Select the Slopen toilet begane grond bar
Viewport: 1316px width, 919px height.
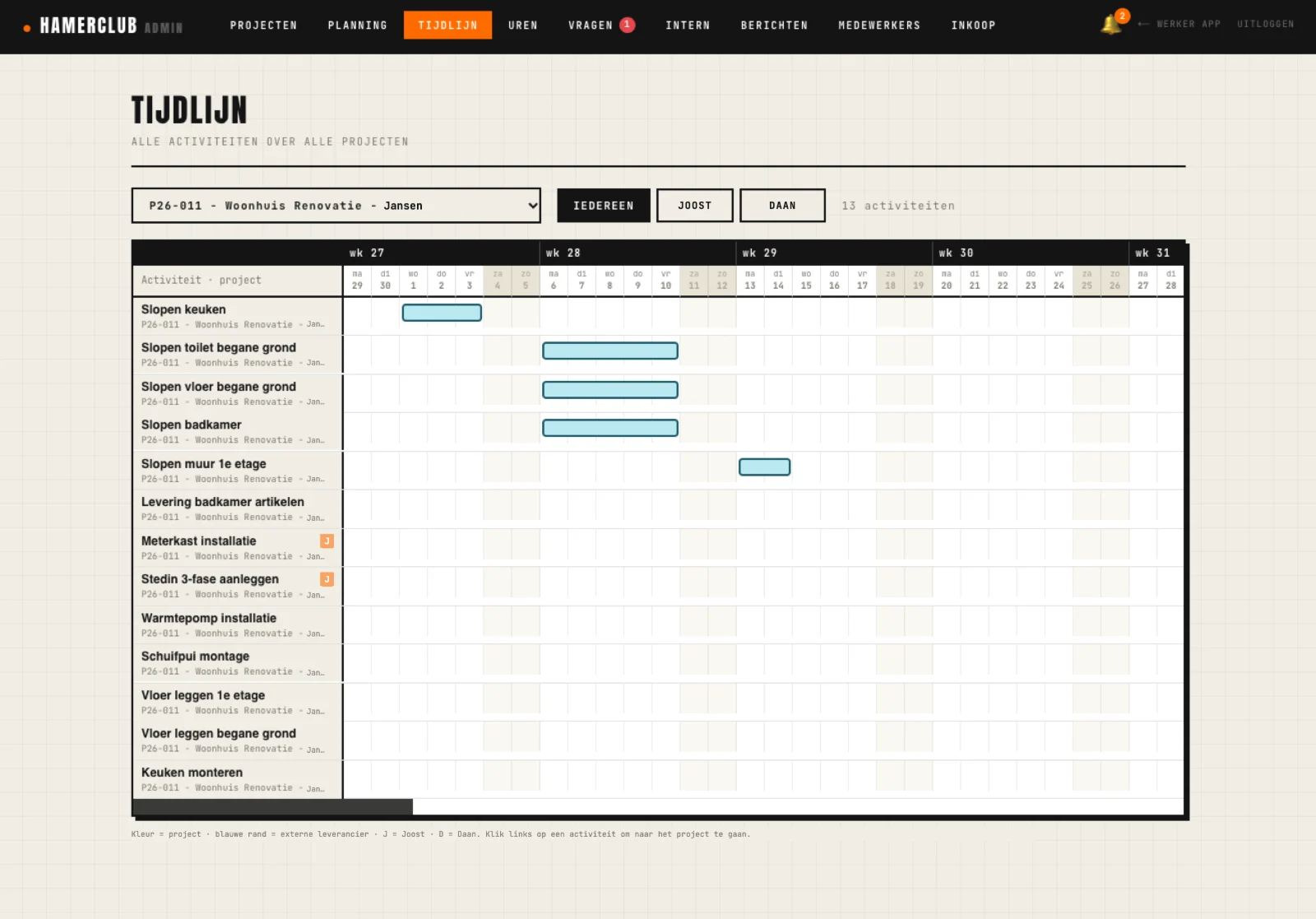coord(610,351)
